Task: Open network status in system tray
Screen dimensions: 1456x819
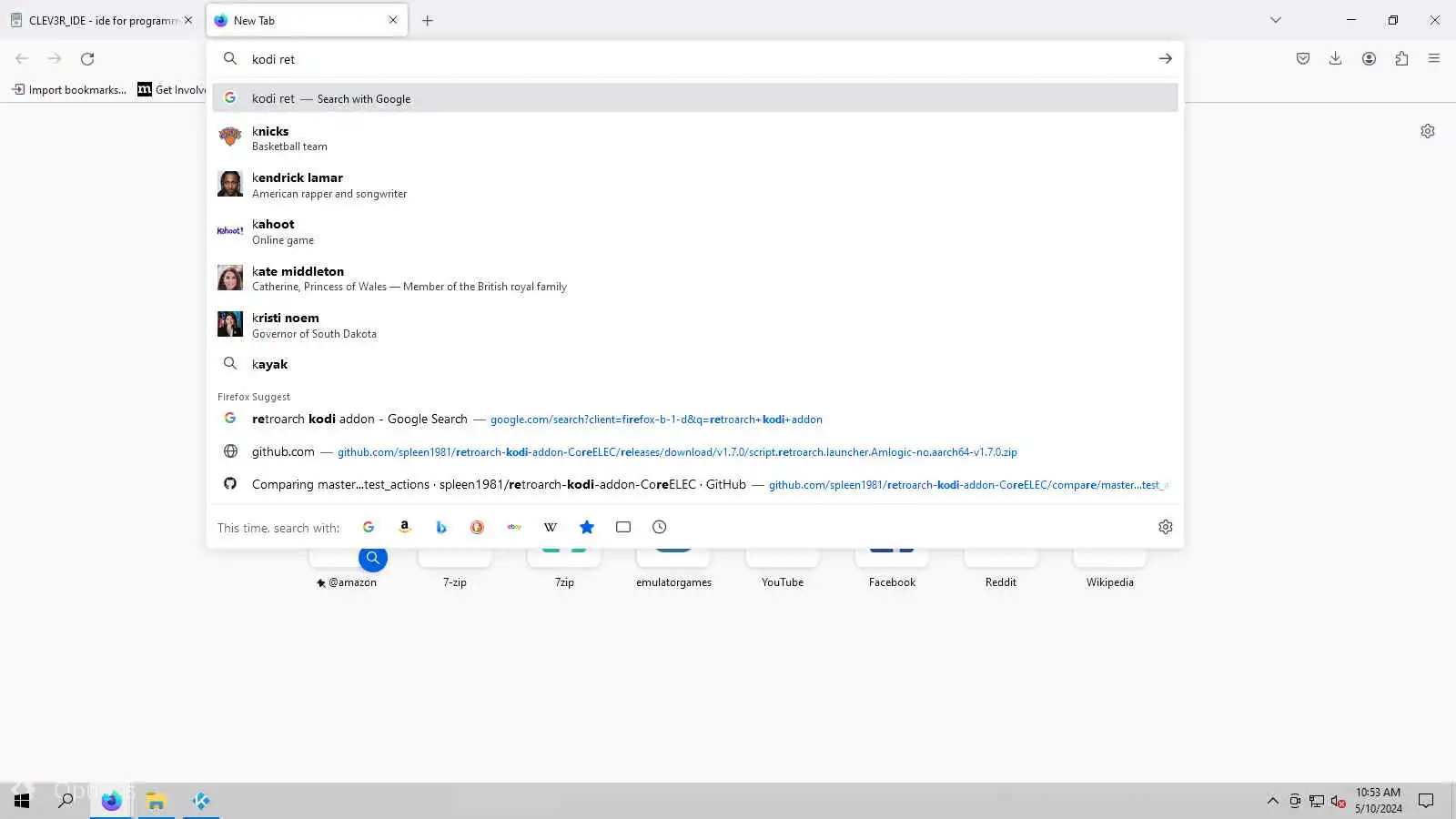Action: click(x=1317, y=801)
